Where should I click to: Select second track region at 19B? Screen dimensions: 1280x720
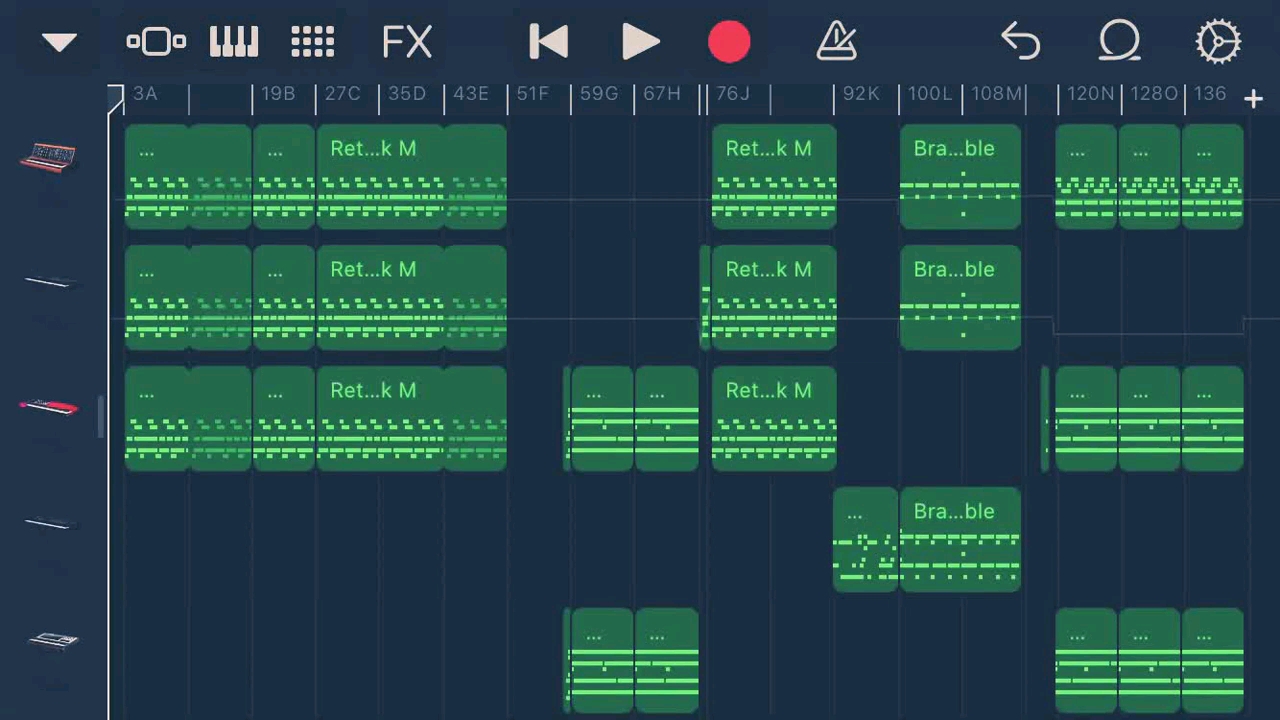point(284,298)
